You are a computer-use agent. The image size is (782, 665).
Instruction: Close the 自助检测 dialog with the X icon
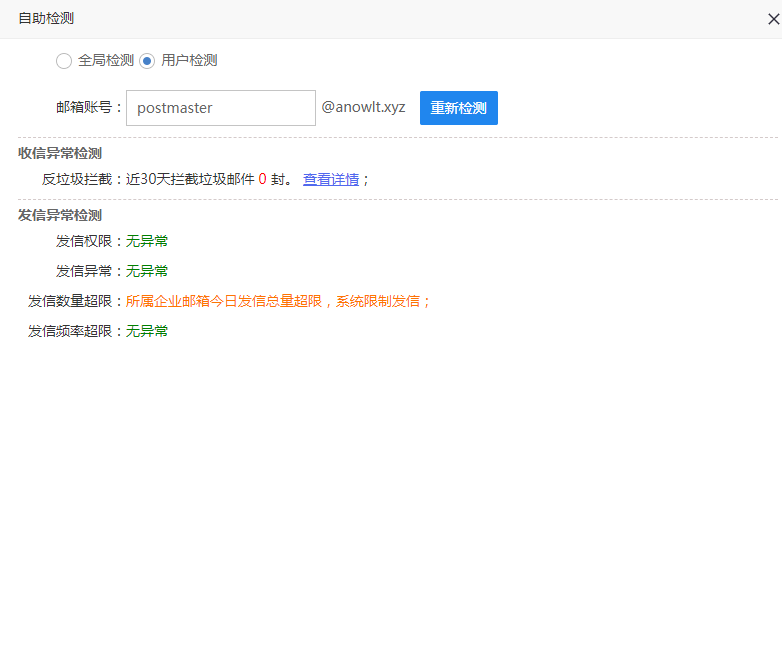coord(773,19)
